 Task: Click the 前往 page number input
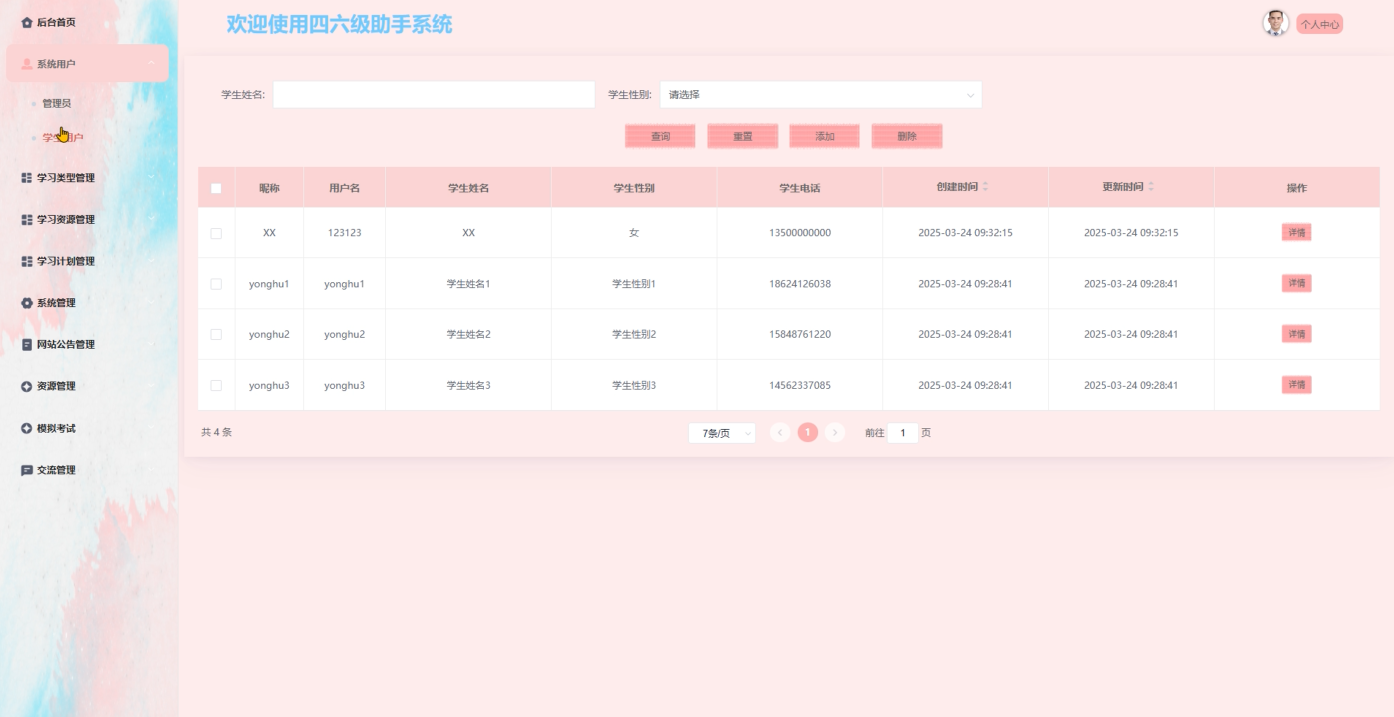pos(902,433)
